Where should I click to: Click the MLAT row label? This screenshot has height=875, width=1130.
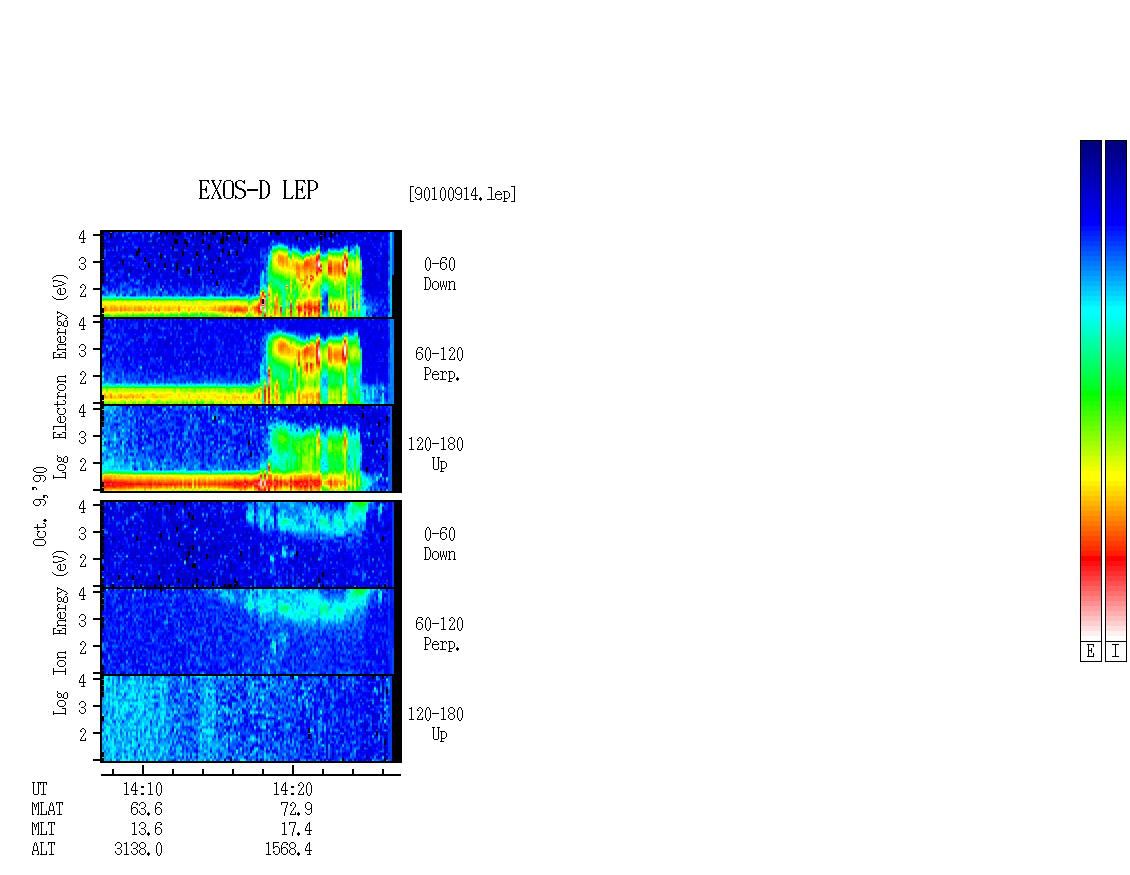(x=48, y=809)
